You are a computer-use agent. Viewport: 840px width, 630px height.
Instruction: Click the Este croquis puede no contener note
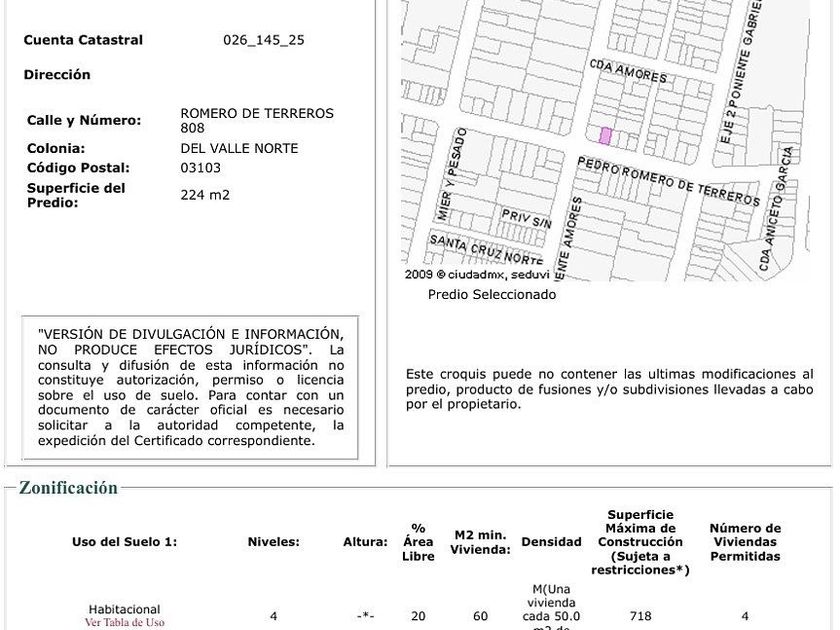(609, 389)
